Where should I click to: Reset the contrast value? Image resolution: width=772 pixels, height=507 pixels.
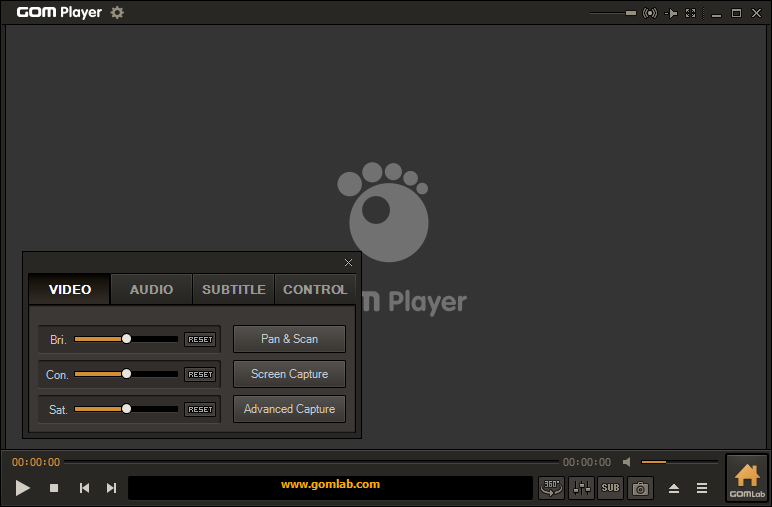[200, 374]
